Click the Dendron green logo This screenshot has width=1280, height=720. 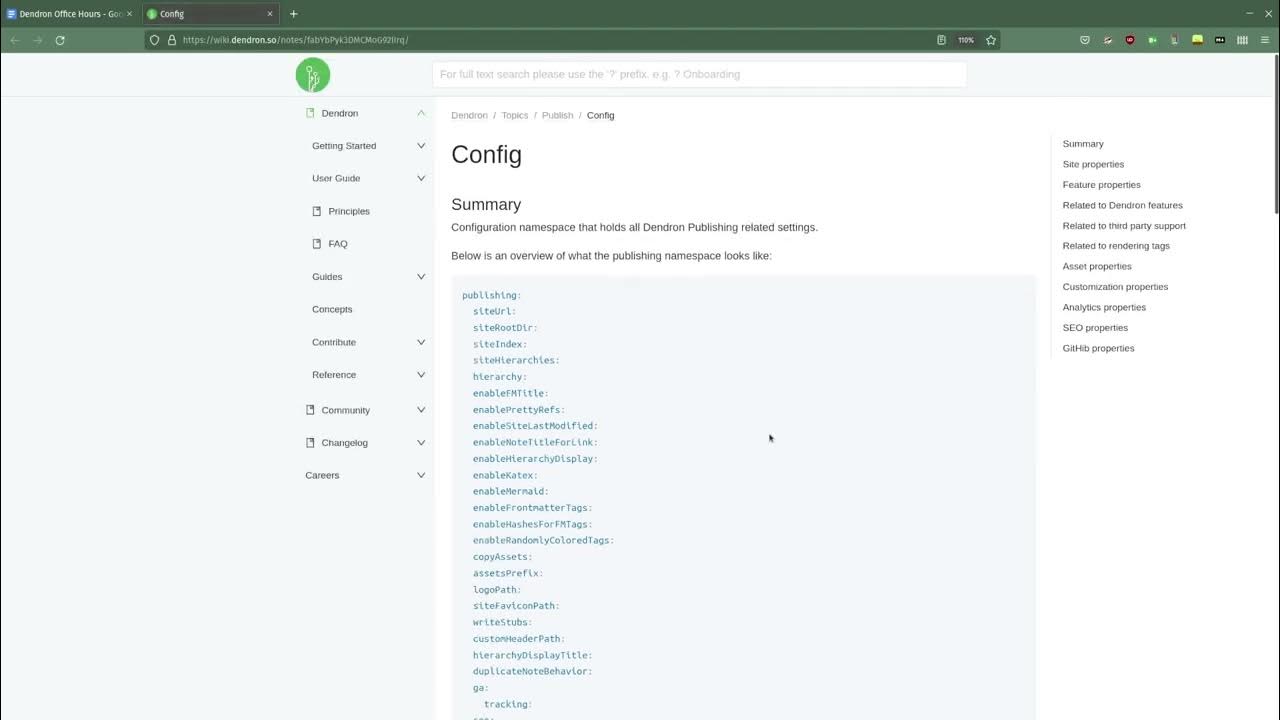click(313, 75)
